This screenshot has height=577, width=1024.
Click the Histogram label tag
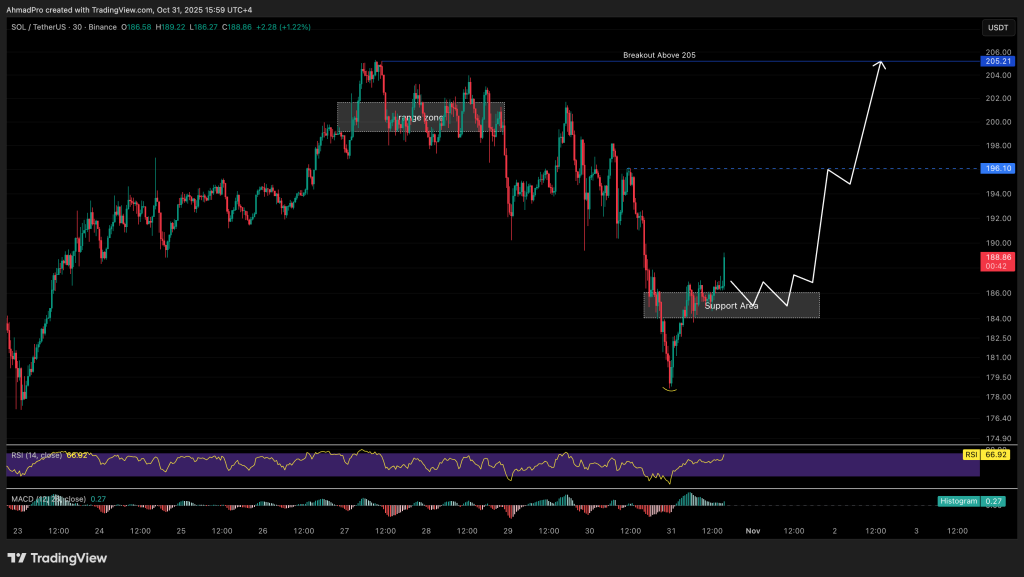959,500
